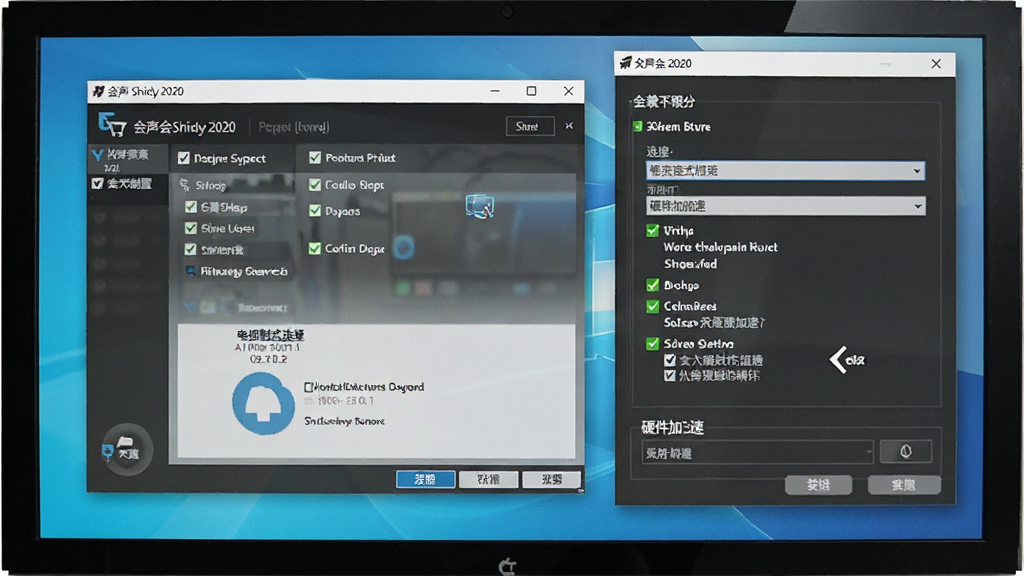Screen dimensions: 1024x576
Task: Toggle the Cotiin Dapt checkbox
Action: pyautogui.click(x=315, y=248)
